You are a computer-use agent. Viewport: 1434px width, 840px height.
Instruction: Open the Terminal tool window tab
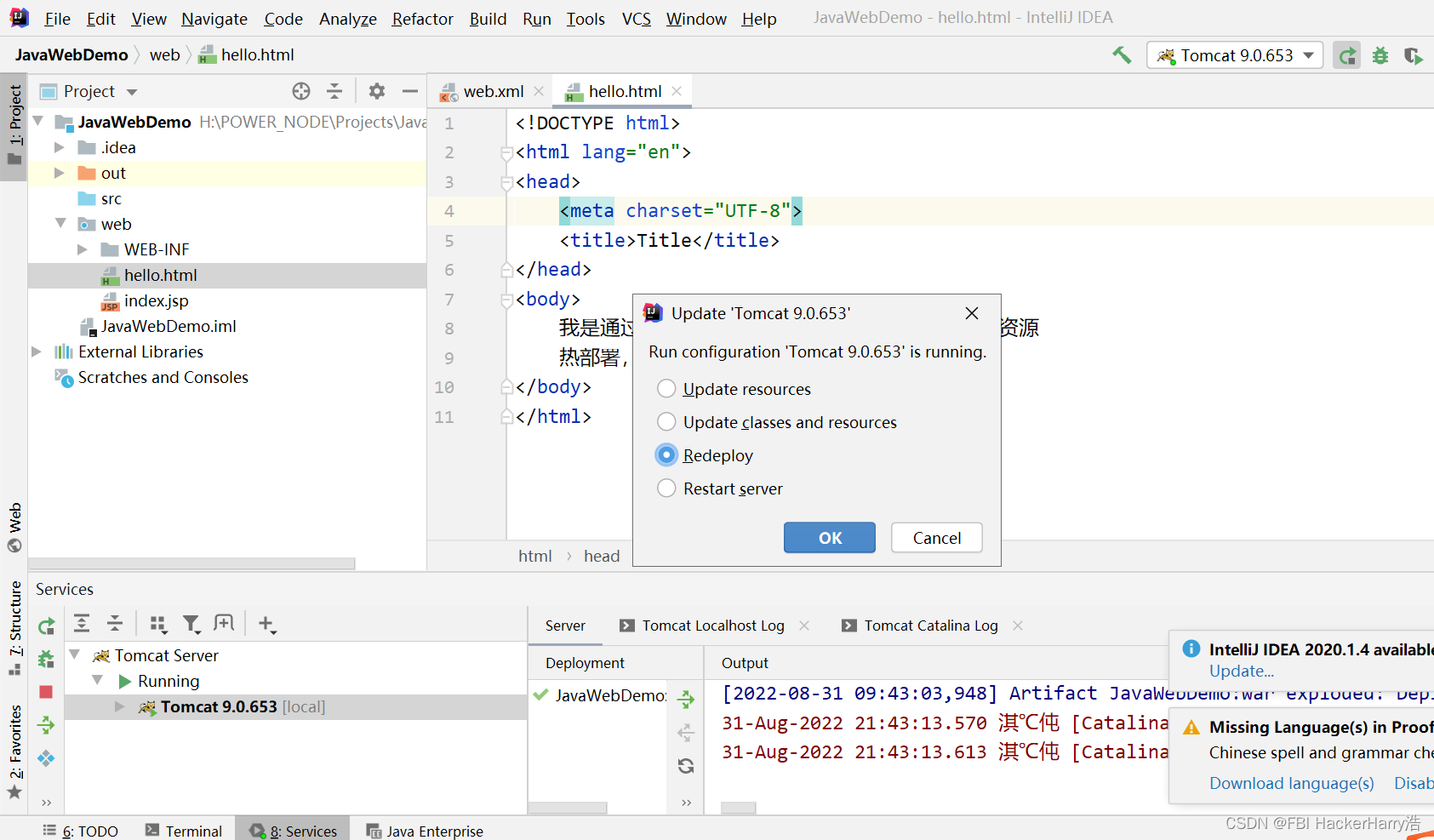click(x=184, y=831)
